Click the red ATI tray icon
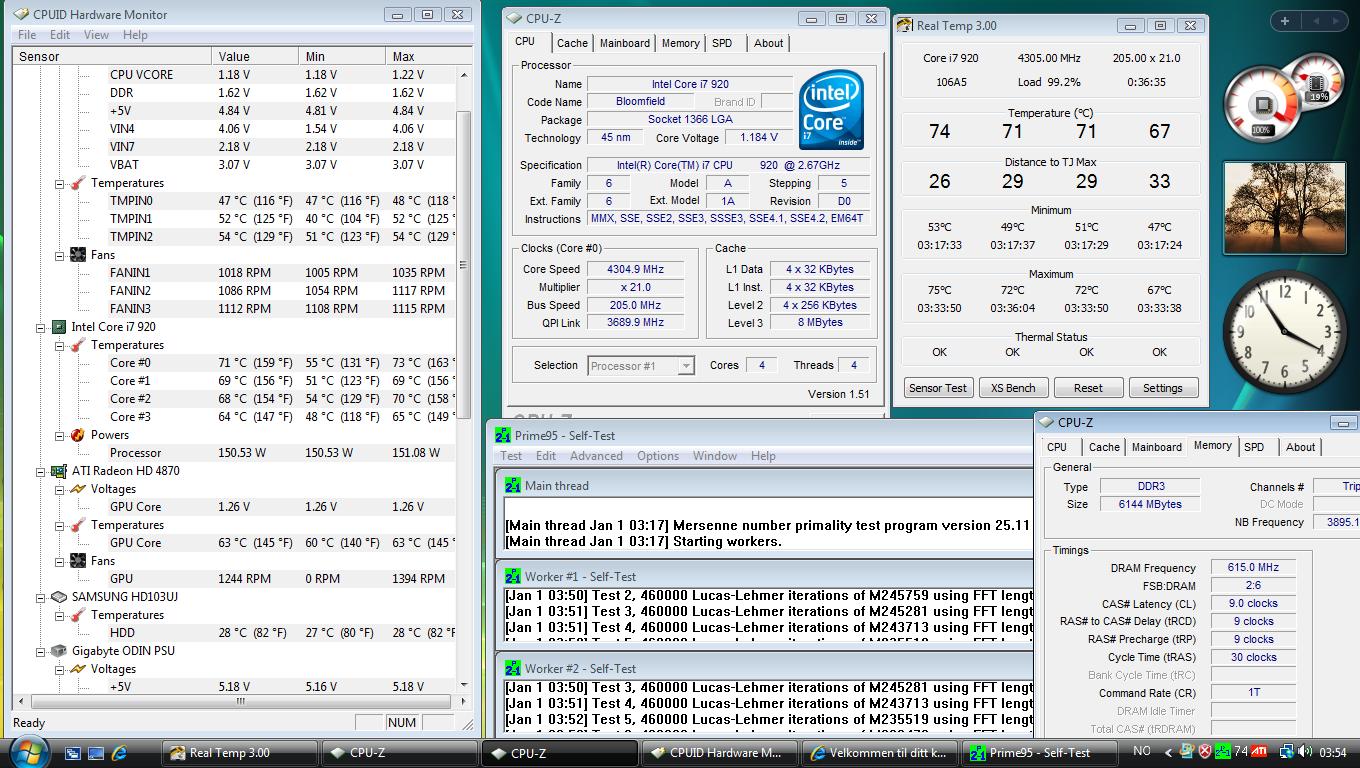The width and height of the screenshot is (1360, 768). tap(1260, 752)
